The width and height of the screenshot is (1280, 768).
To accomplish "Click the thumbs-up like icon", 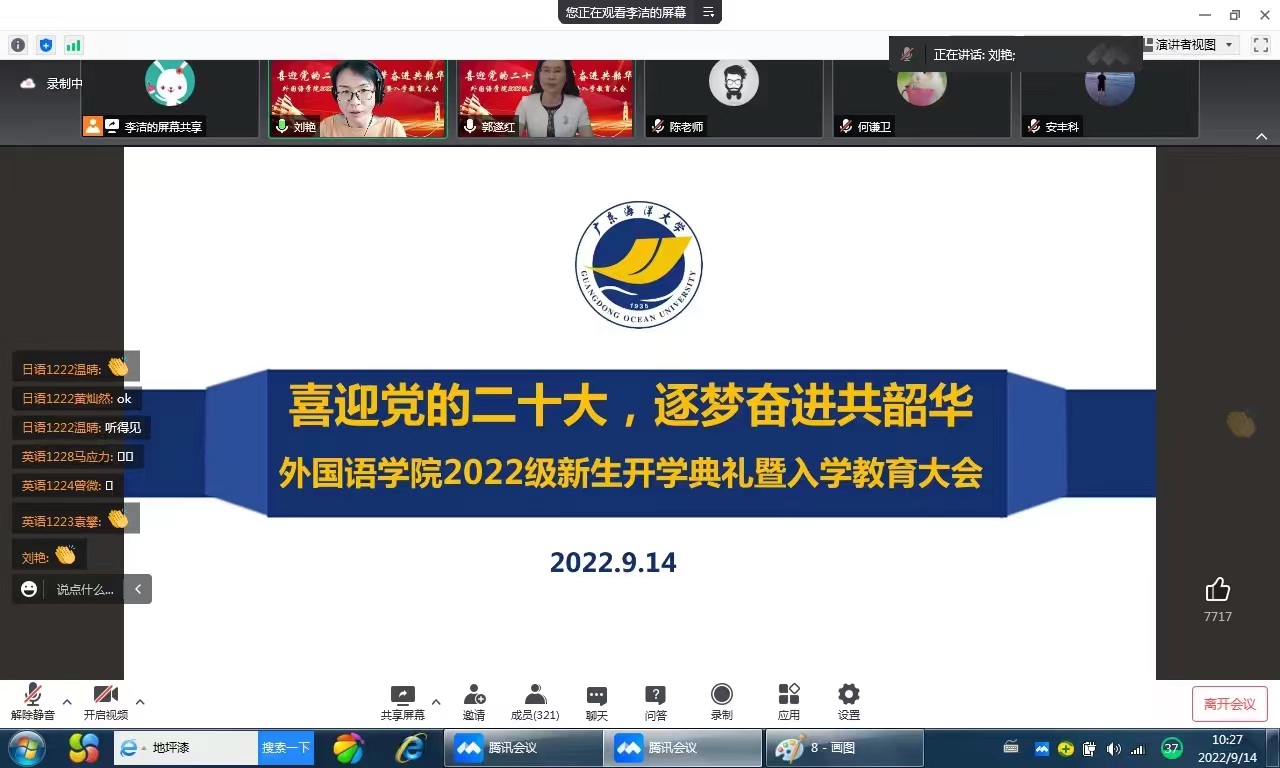I will 1217,590.
